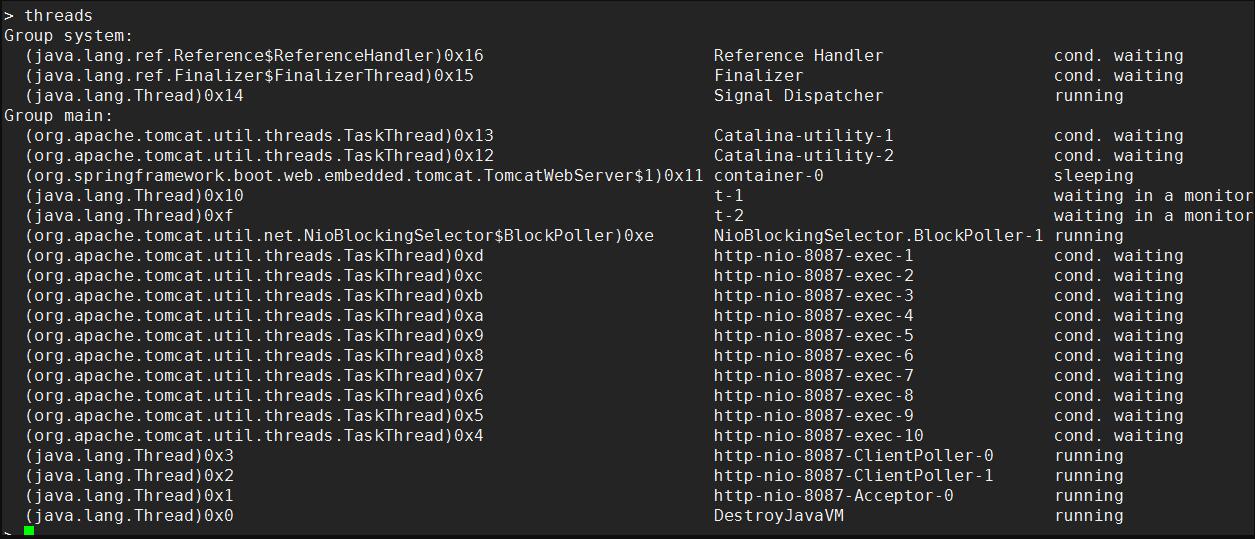Click the "threads" command text

(x=58, y=15)
